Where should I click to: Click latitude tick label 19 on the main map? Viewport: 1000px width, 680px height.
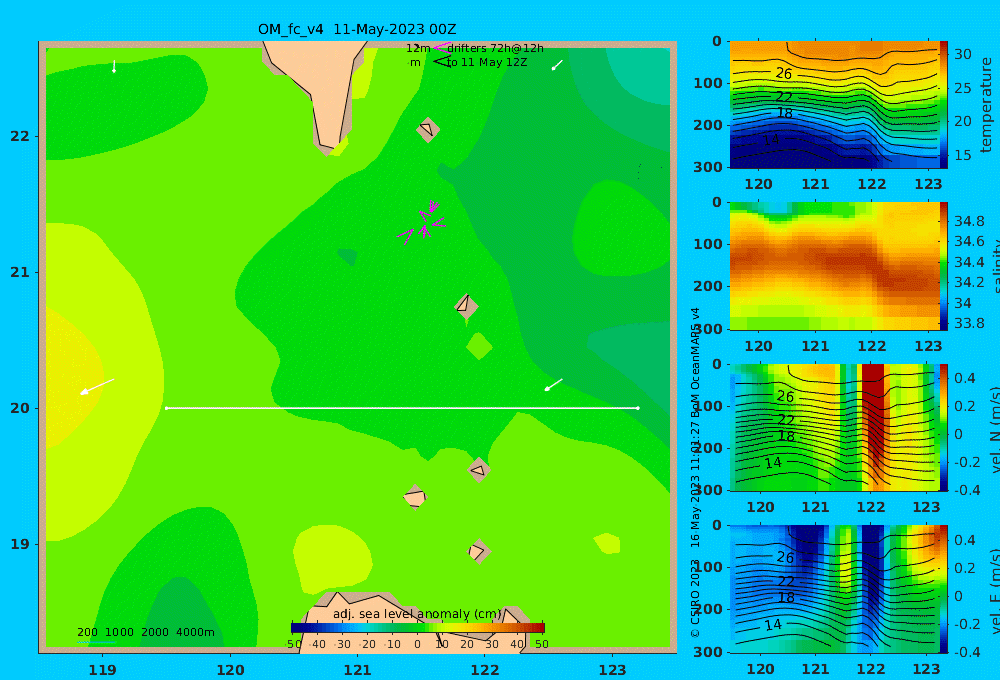[20, 544]
